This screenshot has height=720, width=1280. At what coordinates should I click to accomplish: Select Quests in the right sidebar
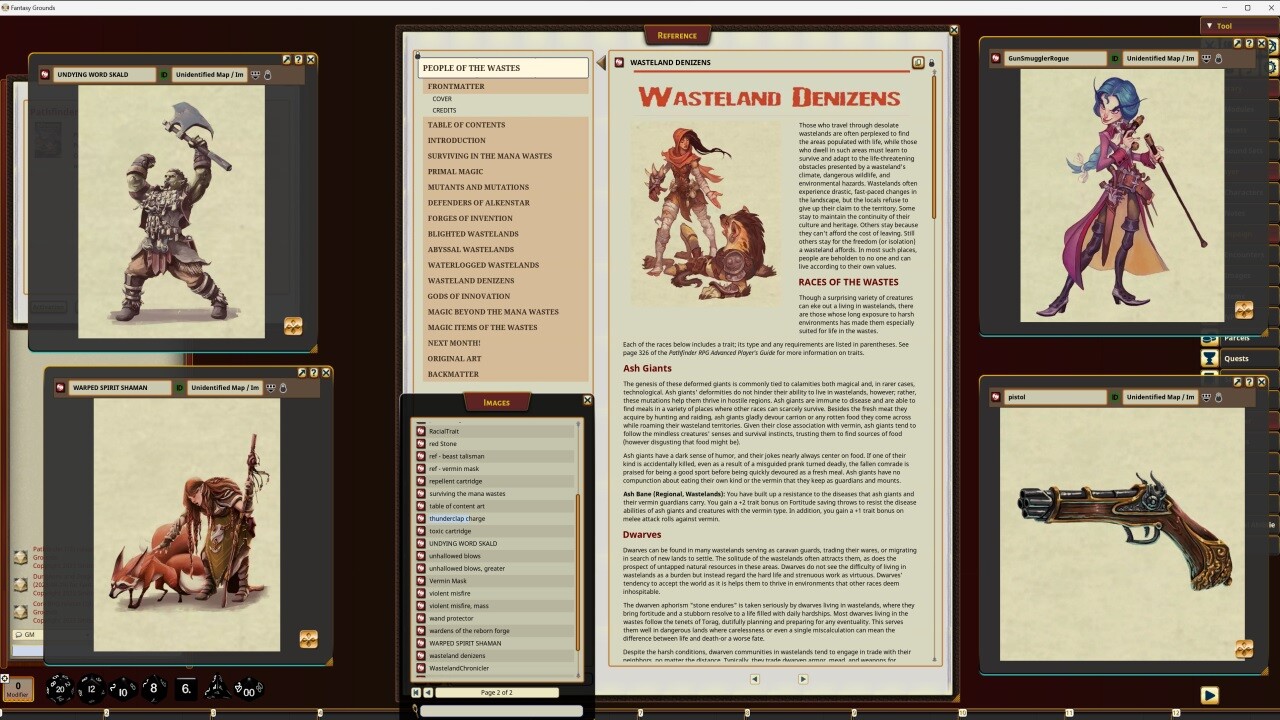(1236, 358)
